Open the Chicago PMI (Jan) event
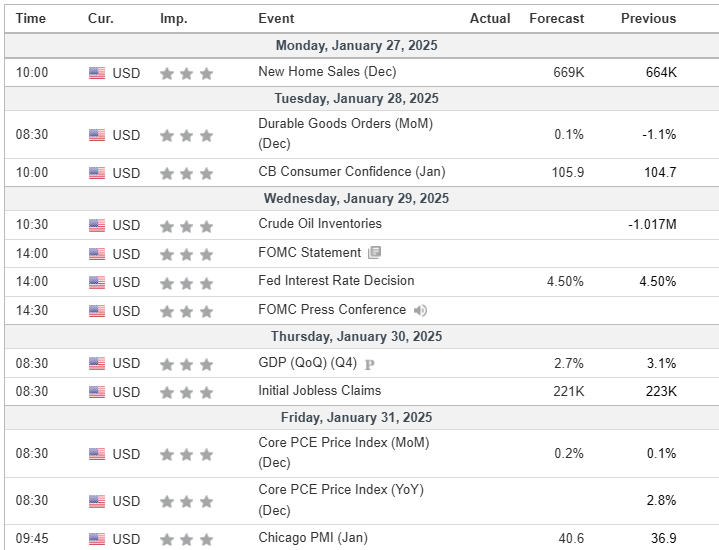Image resolution: width=719 pixels, height=550 pixels. click(x=312, y=538)
